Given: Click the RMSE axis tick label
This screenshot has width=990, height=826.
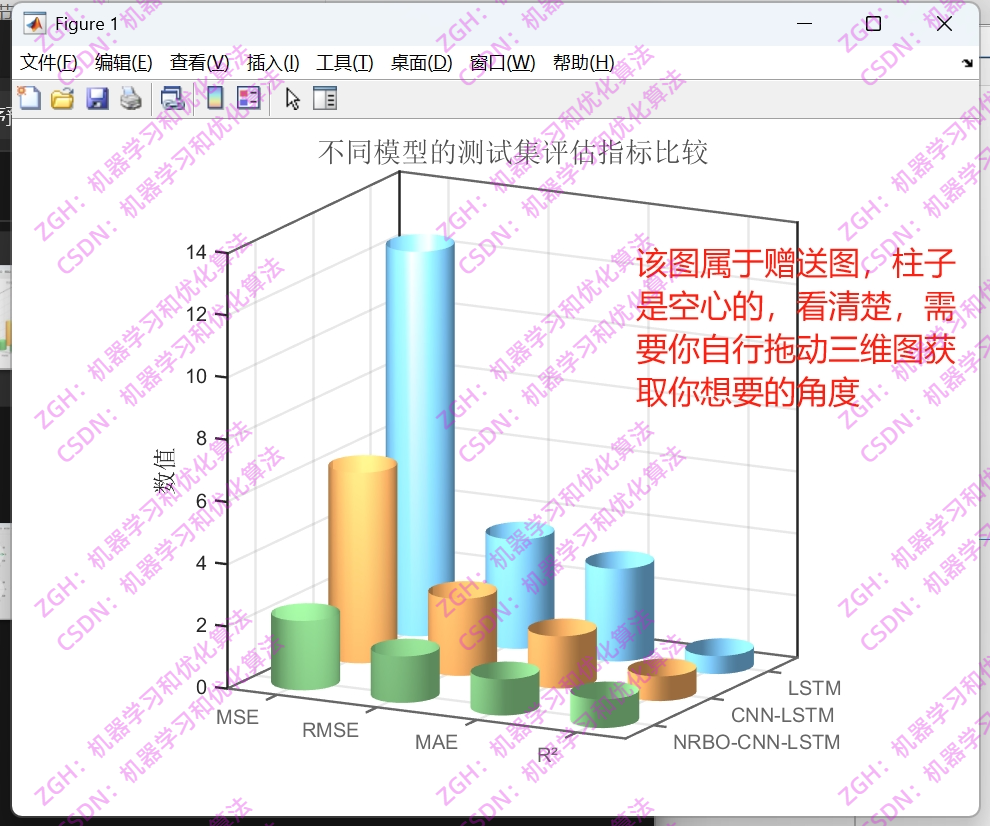Looking at the screenshot, I should (x=330, y=730).
